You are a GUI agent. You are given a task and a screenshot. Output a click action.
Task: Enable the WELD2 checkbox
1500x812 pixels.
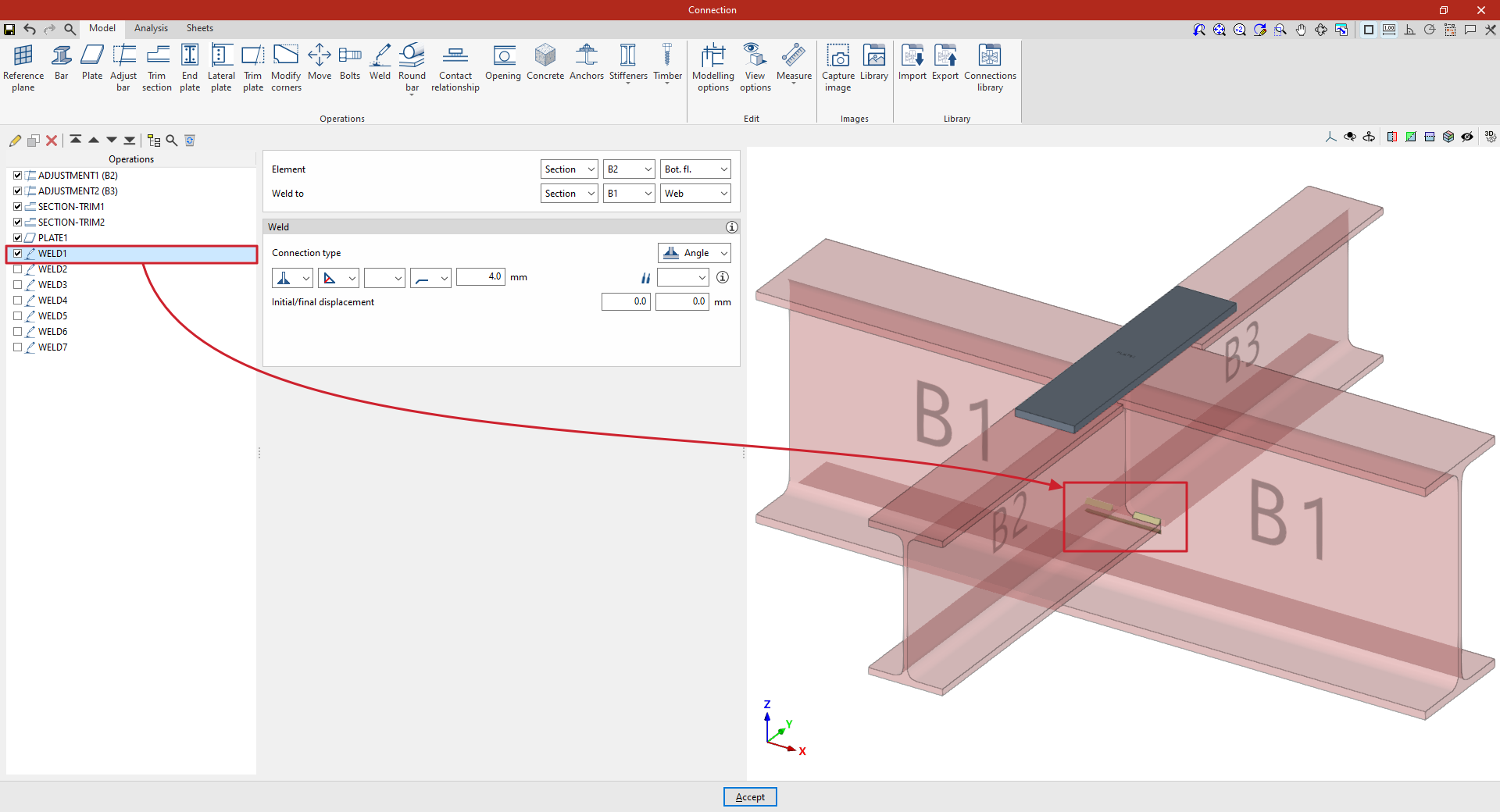tap(18, 269)
